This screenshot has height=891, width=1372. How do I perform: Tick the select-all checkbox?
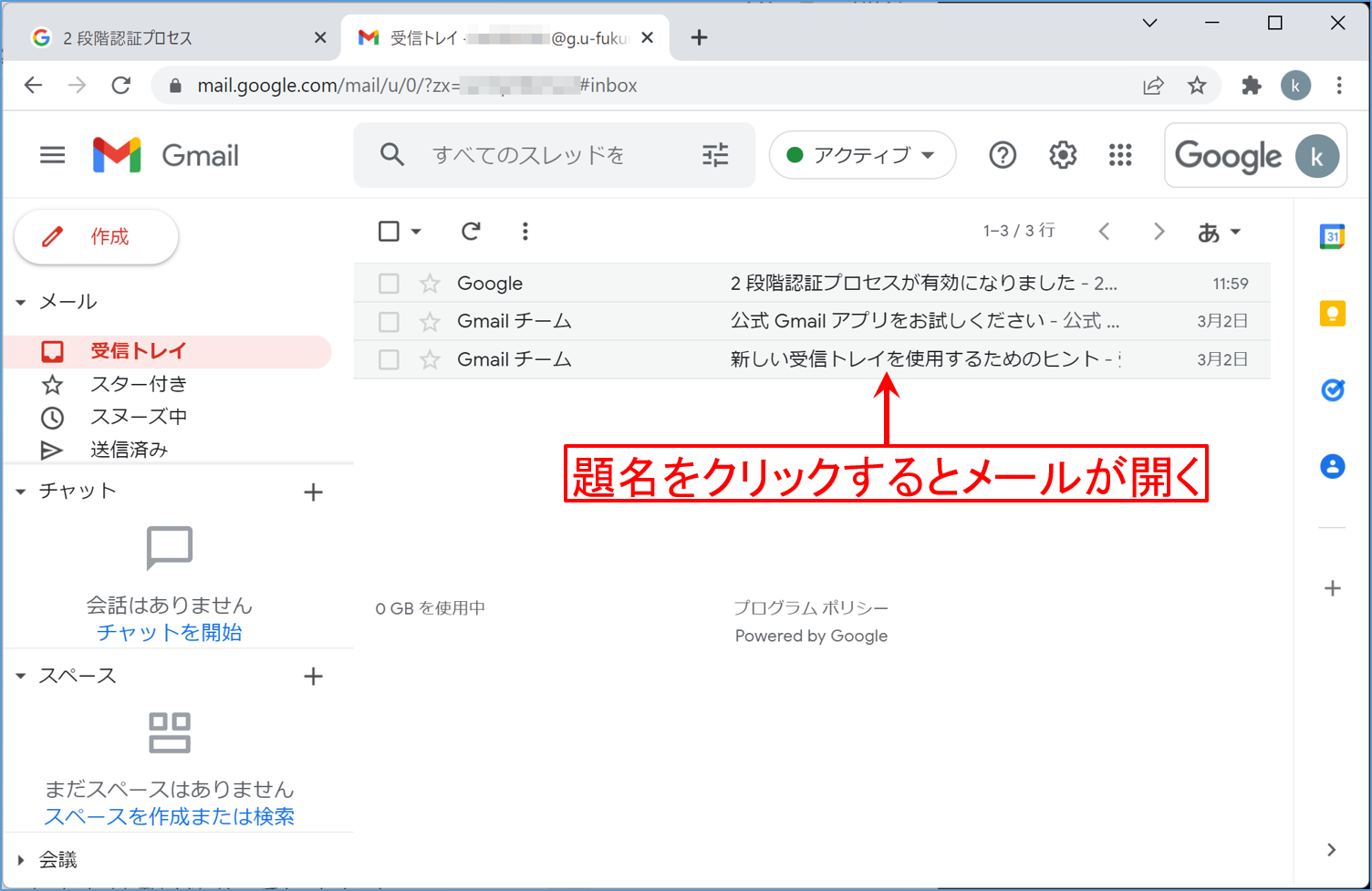pos(389,232)
